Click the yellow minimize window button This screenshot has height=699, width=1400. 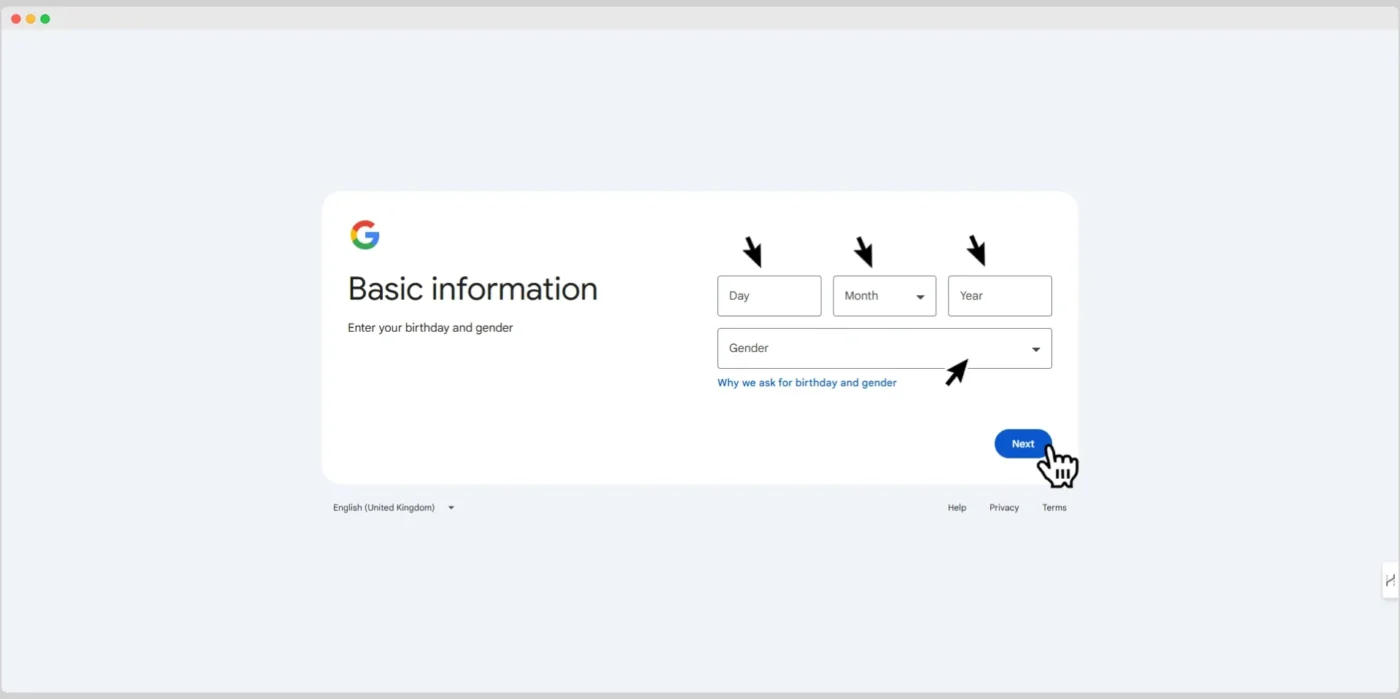click(31, 19)
